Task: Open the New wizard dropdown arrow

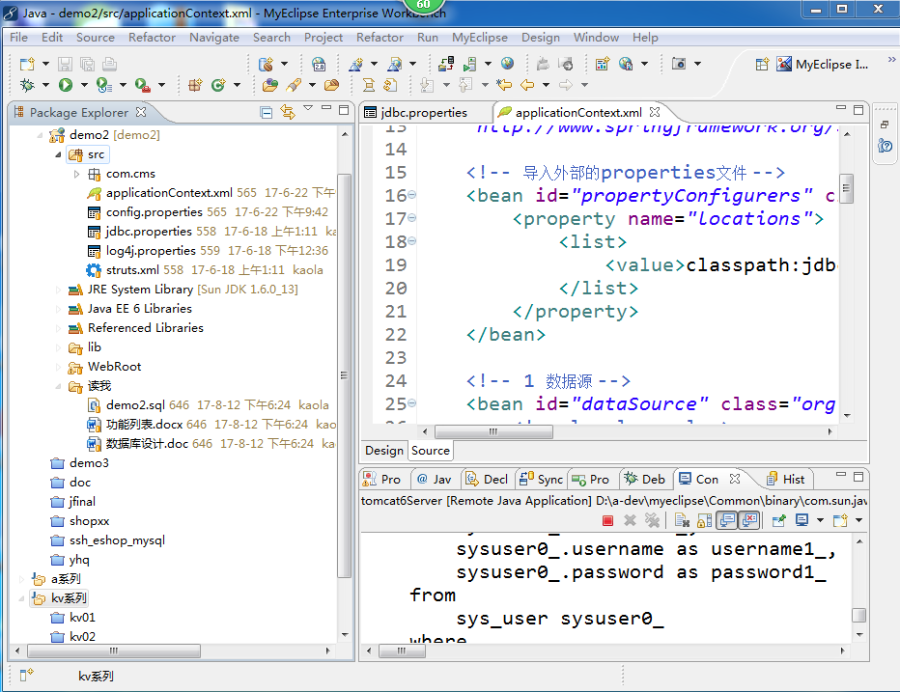Action: (x=45, y=64)
